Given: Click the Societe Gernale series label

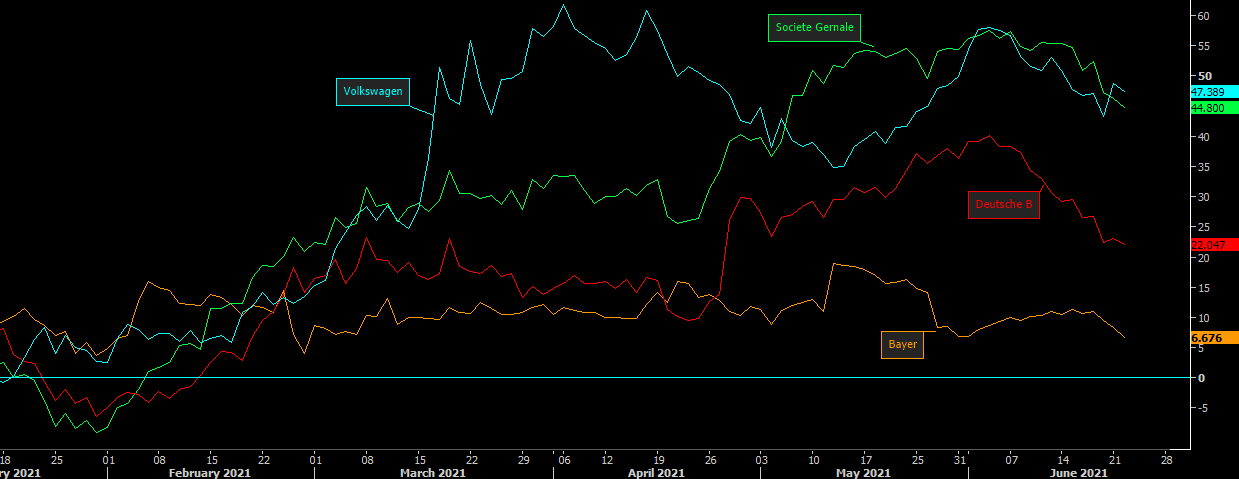Looking at the screenshot, I should pyautogui.click(x=814, y=28).
